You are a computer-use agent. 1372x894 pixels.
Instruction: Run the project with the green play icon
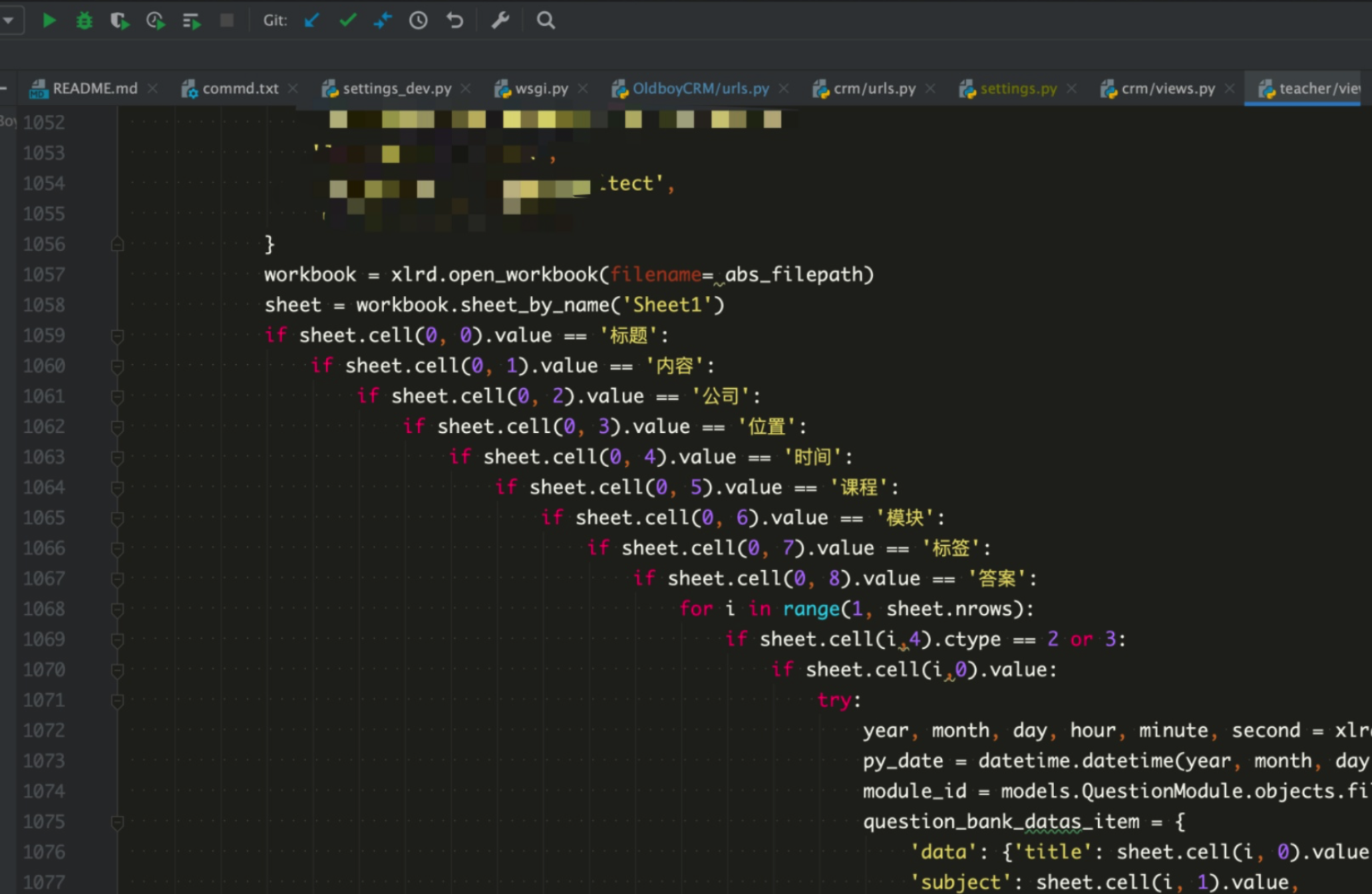(49, 21)
